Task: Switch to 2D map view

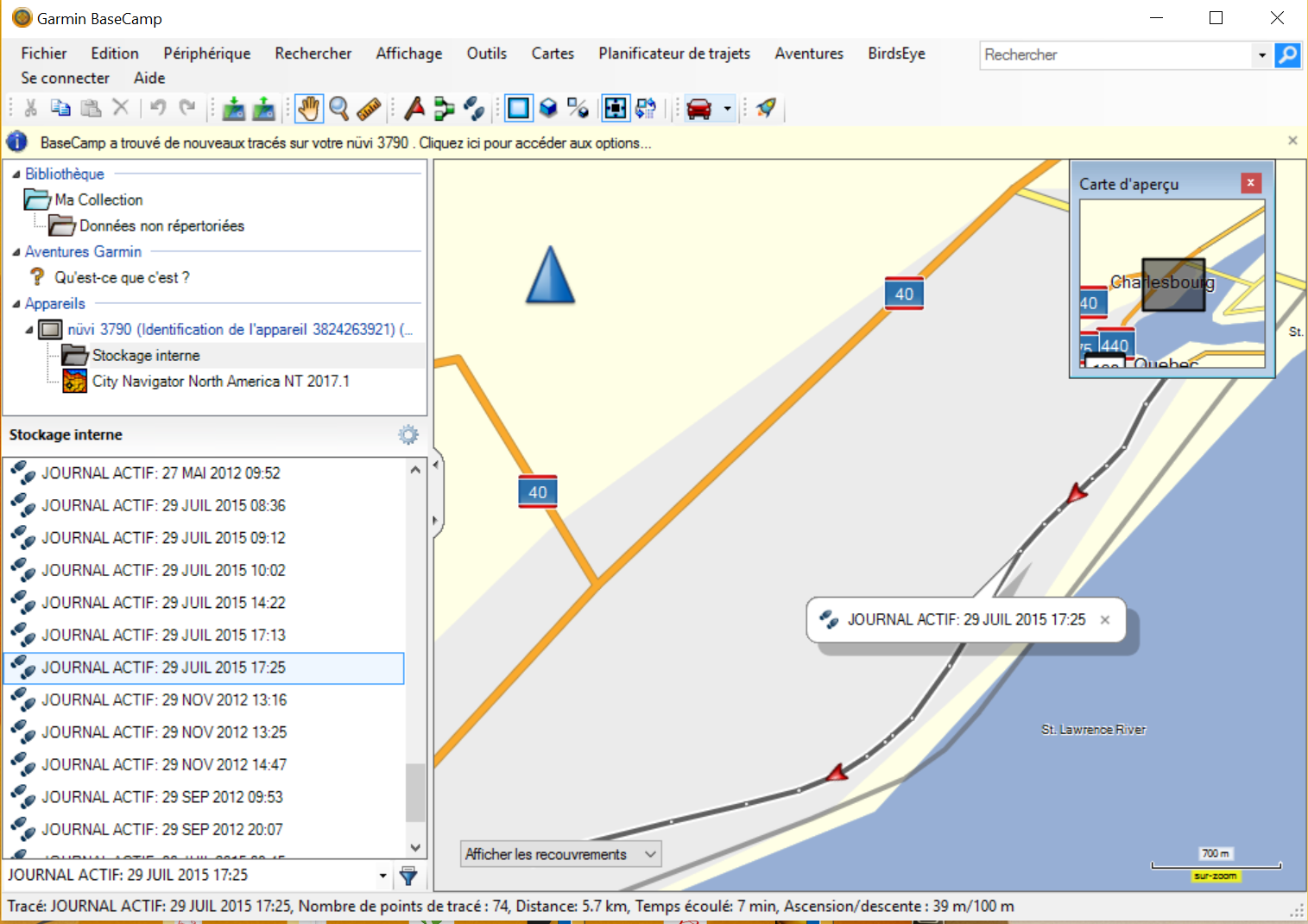Action: [x=519, y=108]
